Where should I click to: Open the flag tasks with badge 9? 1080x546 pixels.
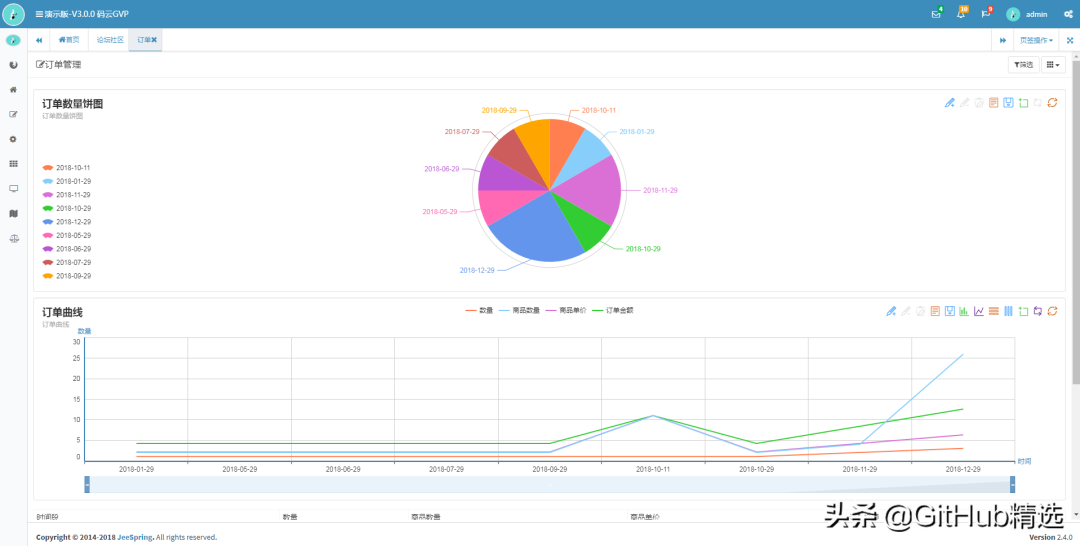pos(986,14)
